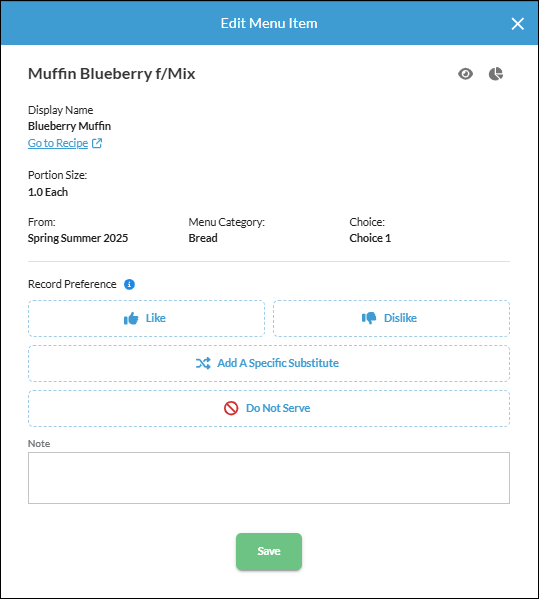Click the thumbs down icon

click(x=369, y=318)
